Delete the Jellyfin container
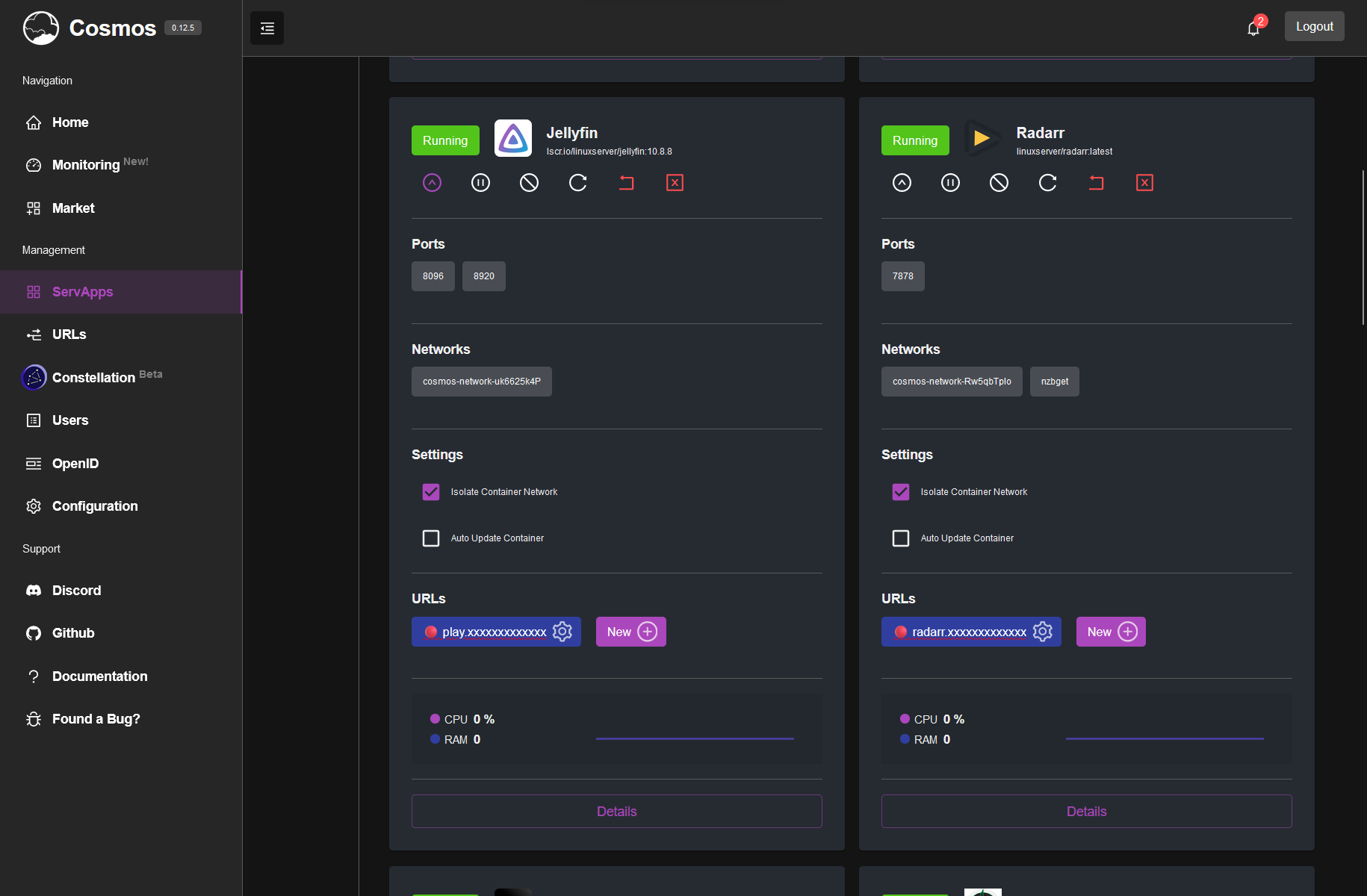The image size is (1367, 896). (x=675, y=182)
